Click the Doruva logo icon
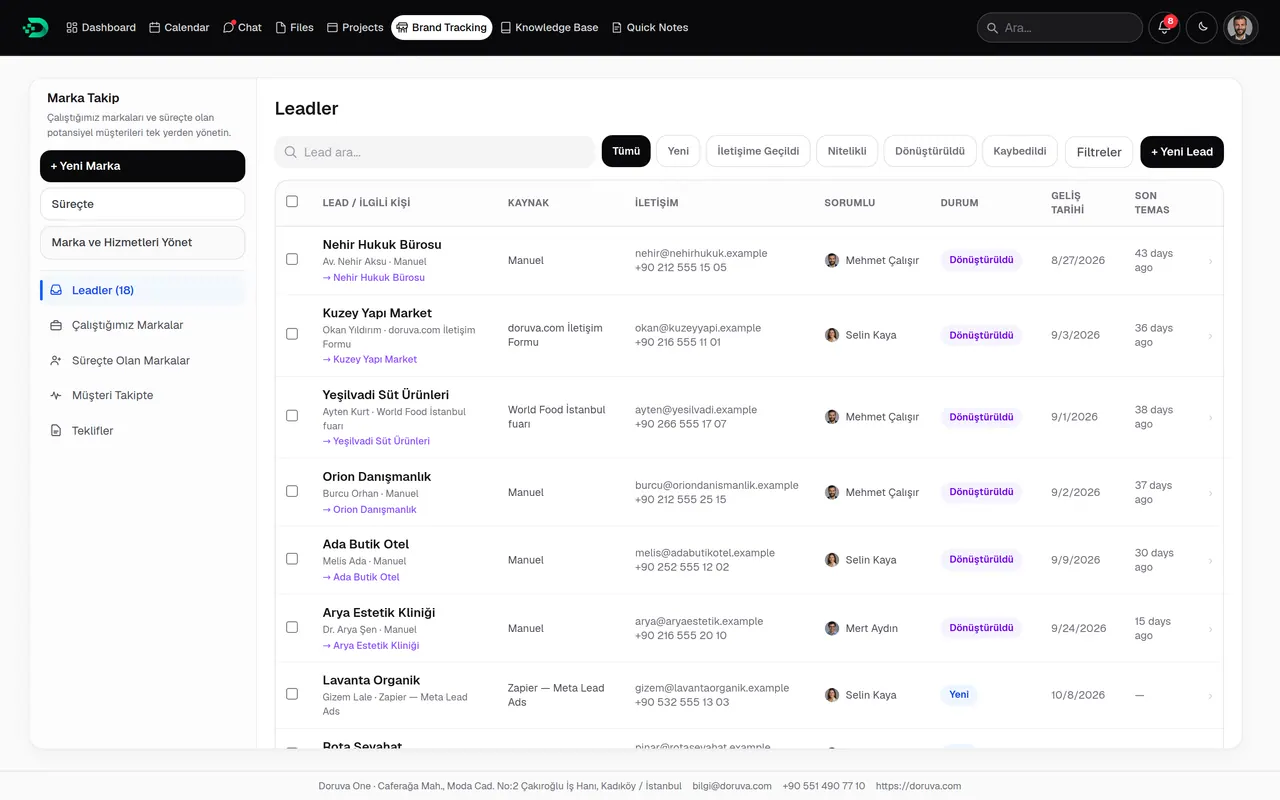1280x800 pixels. (x=35, y=27)
